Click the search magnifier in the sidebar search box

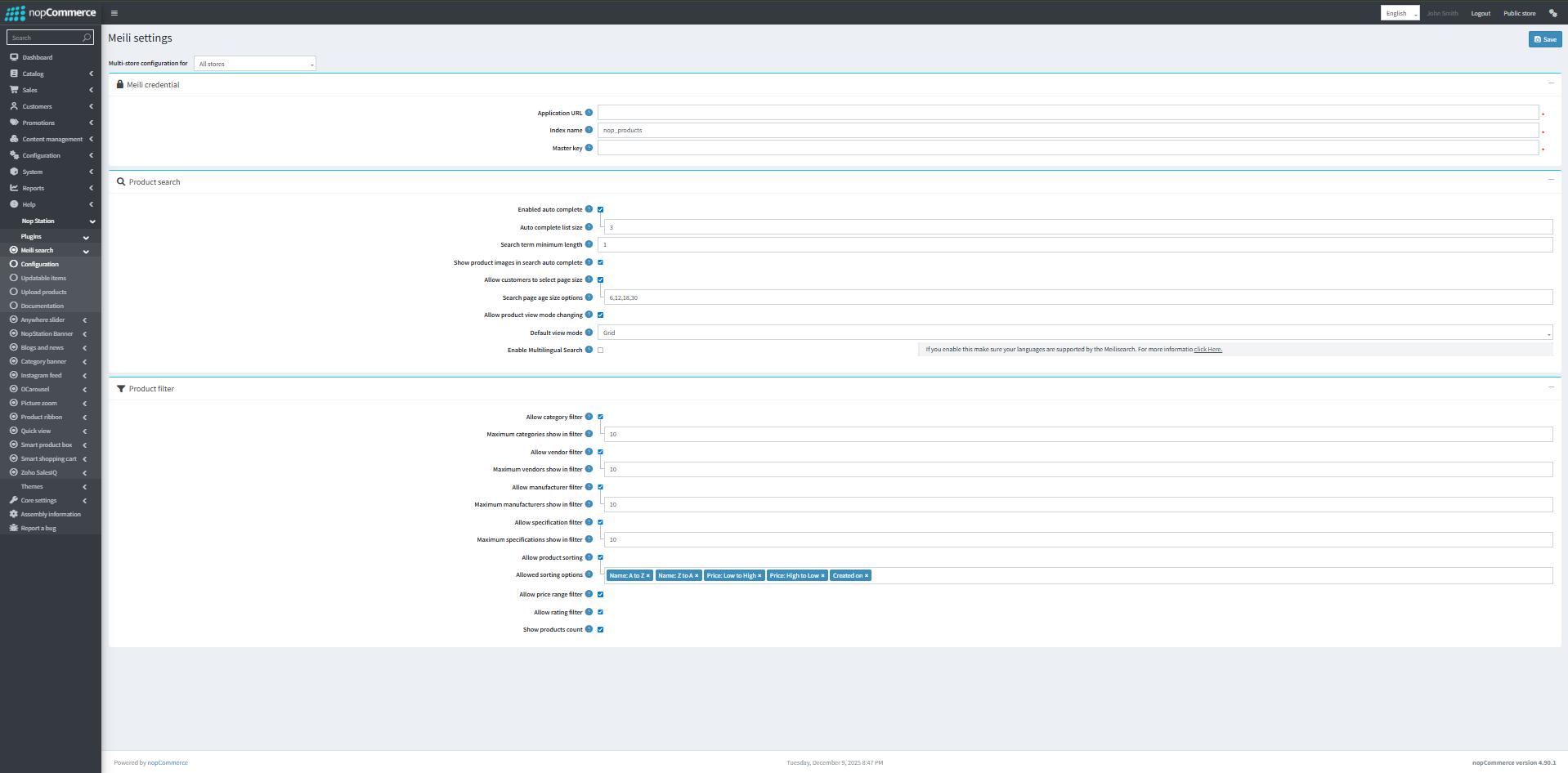point(87,37)
